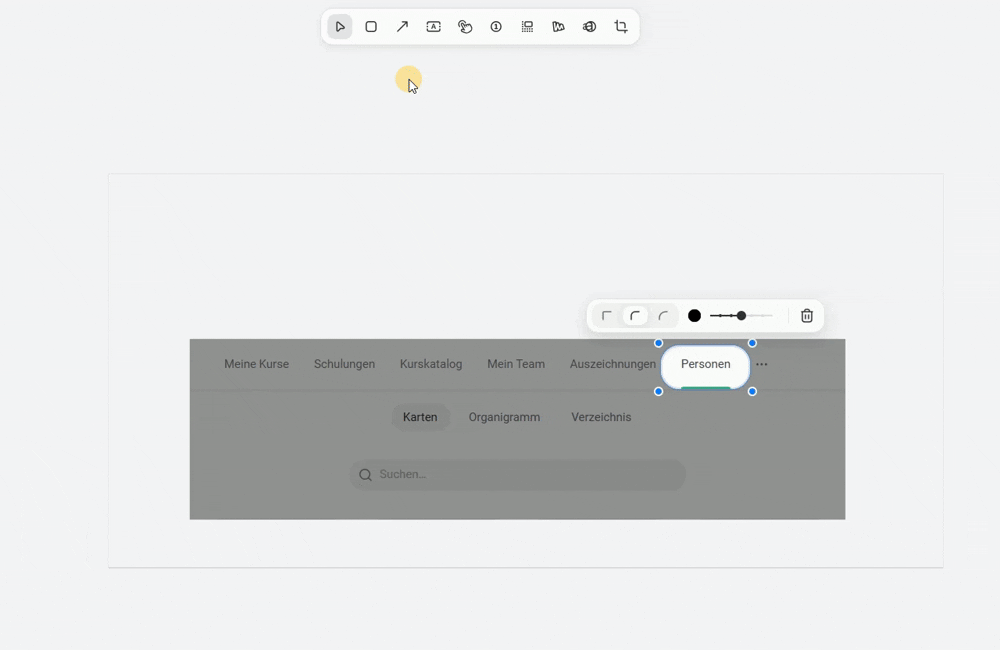Add a numbered step marker

[496, 27]
